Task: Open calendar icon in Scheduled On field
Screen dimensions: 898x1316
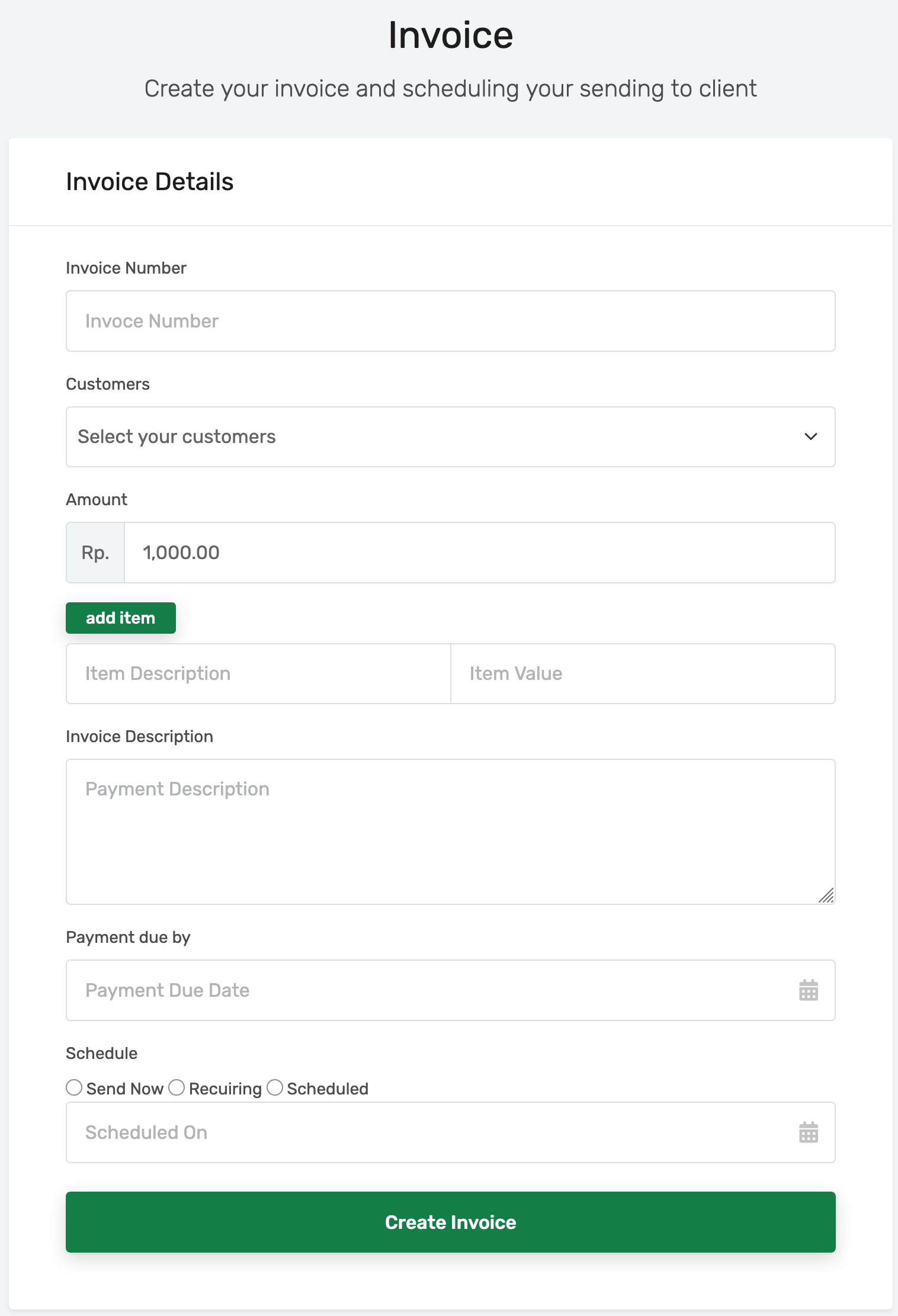Action: tap(808, 1132)
